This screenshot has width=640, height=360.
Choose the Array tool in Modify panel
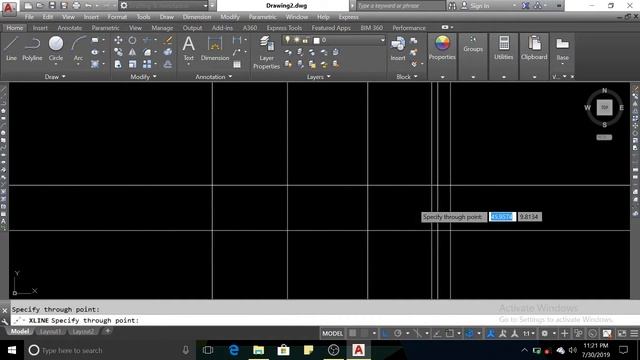[147, 64]
